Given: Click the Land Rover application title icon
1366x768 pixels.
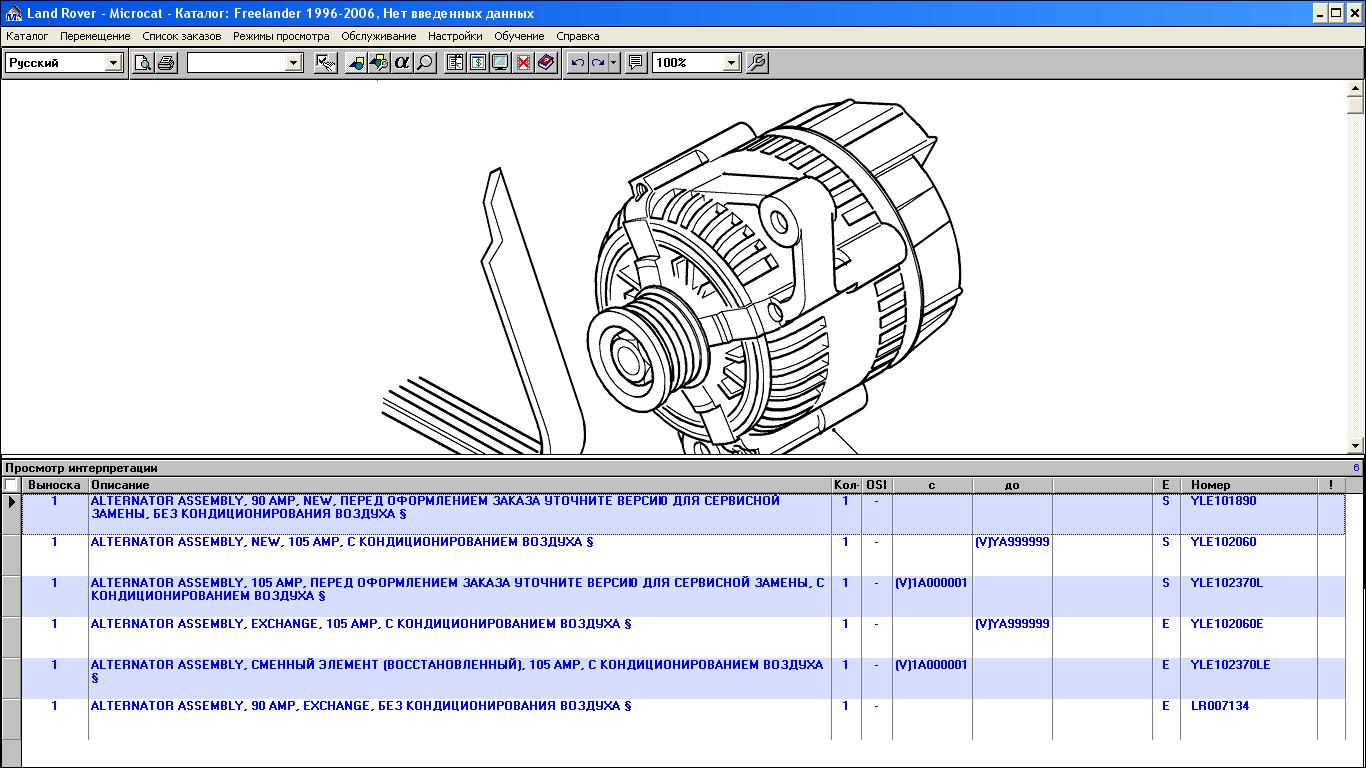Looking at the screenshot, I should click(13, 13).
